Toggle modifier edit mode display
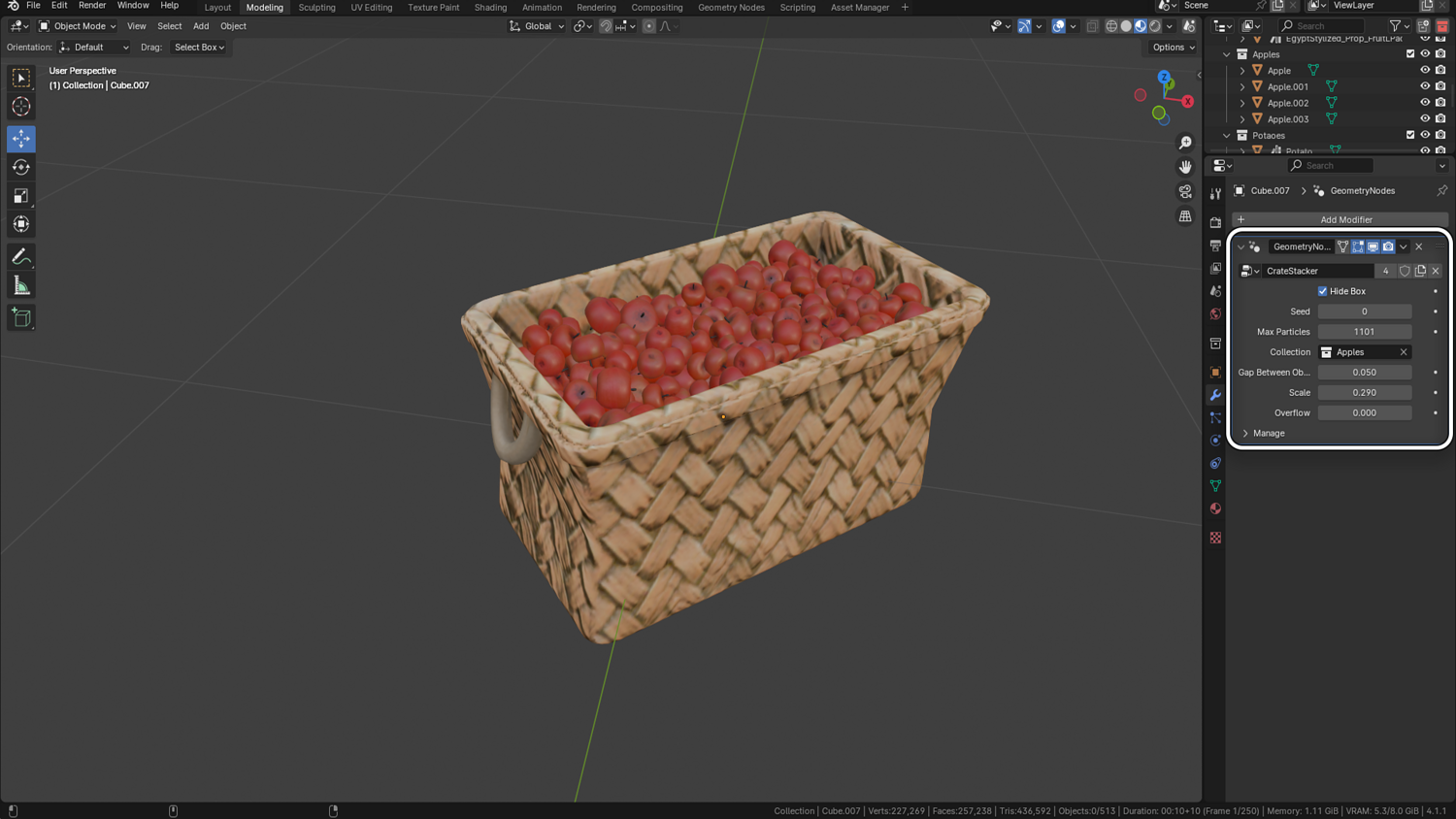1456x819 pixels. (x=1358, y=246)
